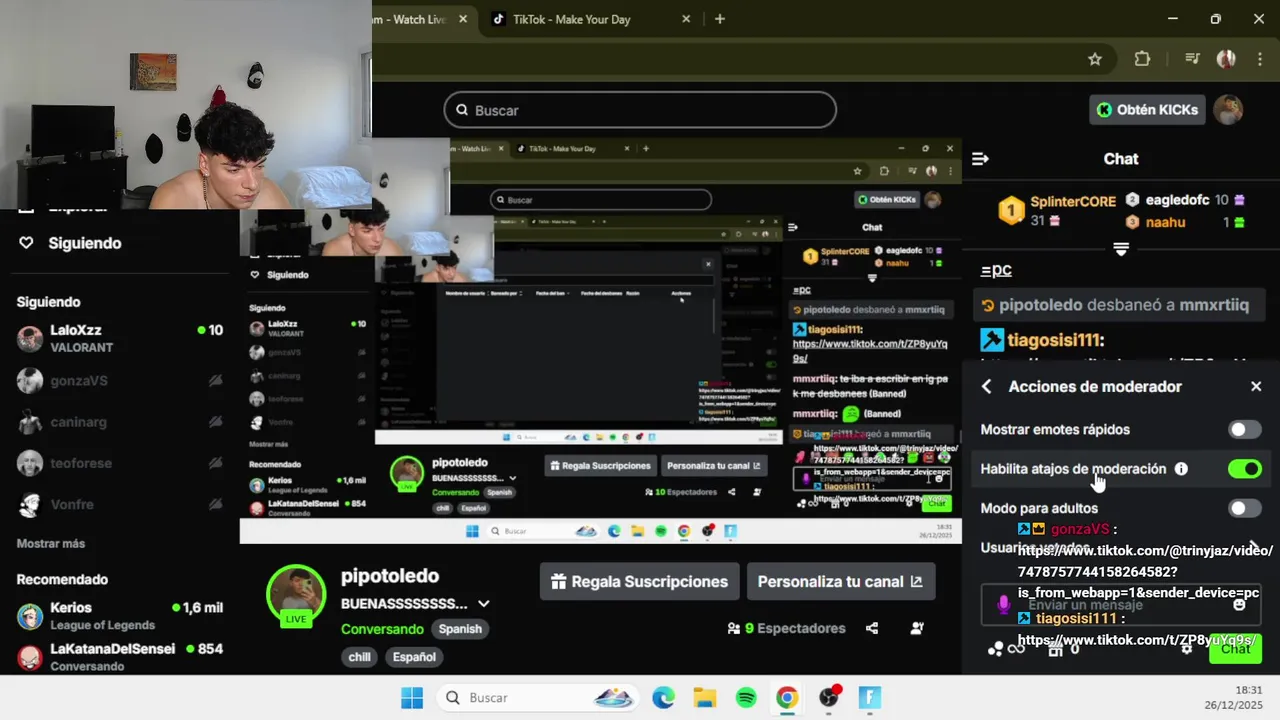Open a new Chrome tab

tap(719, 19)
